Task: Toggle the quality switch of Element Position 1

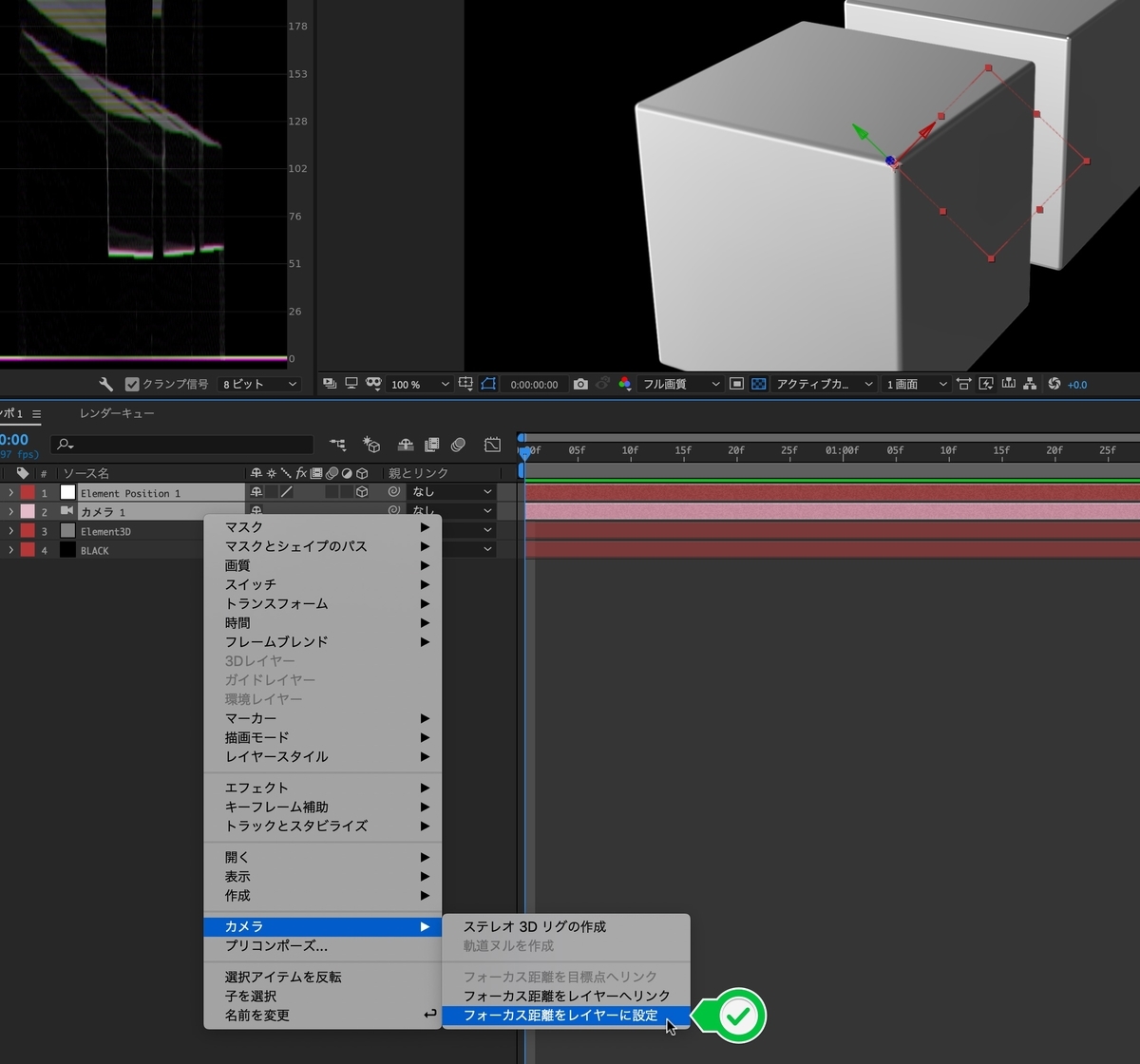Action: click(x=286, y=492)
